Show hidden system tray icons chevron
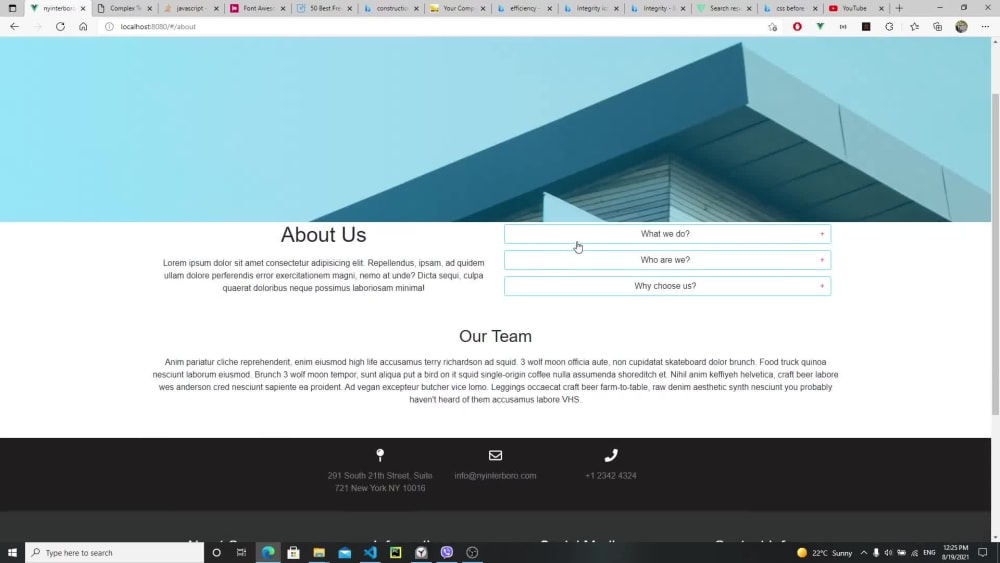Screen dimensions: 1000x563 coord(864,552)
